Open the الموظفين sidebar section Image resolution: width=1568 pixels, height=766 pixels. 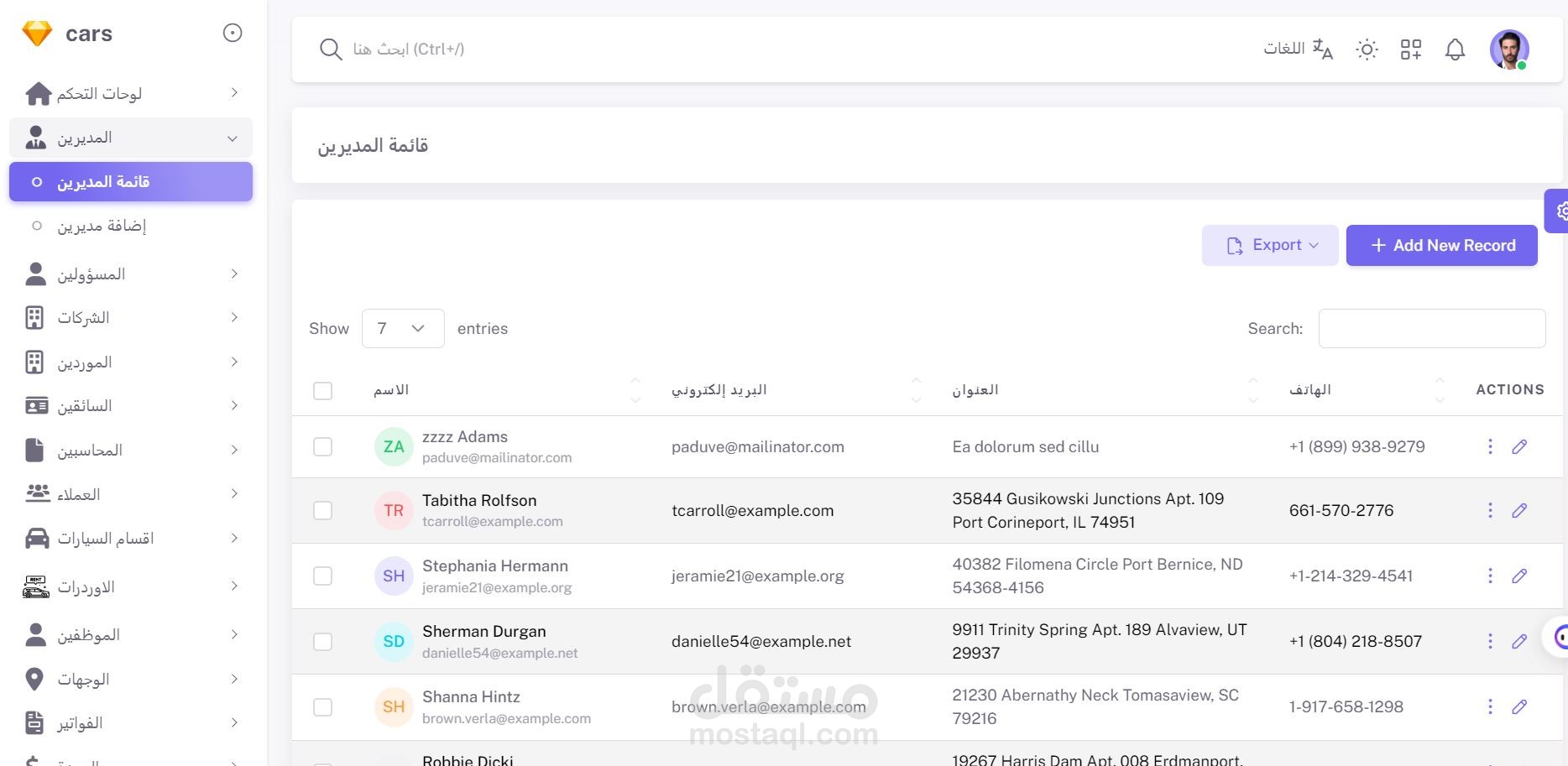click(131, 635)
